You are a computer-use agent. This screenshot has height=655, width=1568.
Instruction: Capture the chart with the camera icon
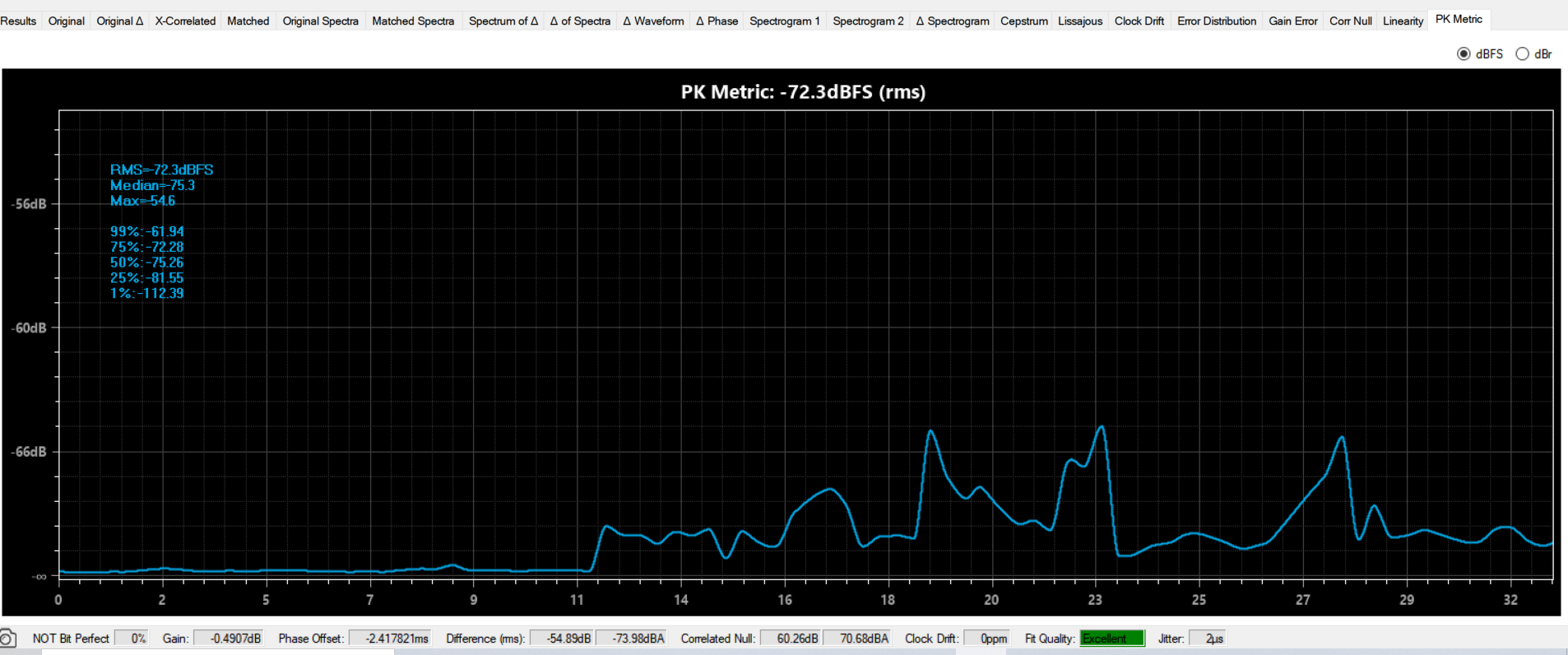coord(7,639)
